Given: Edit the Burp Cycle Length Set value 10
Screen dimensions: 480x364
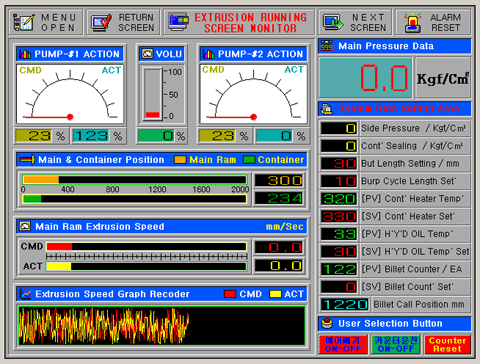Looking at the screenshot, I should 339,181.
